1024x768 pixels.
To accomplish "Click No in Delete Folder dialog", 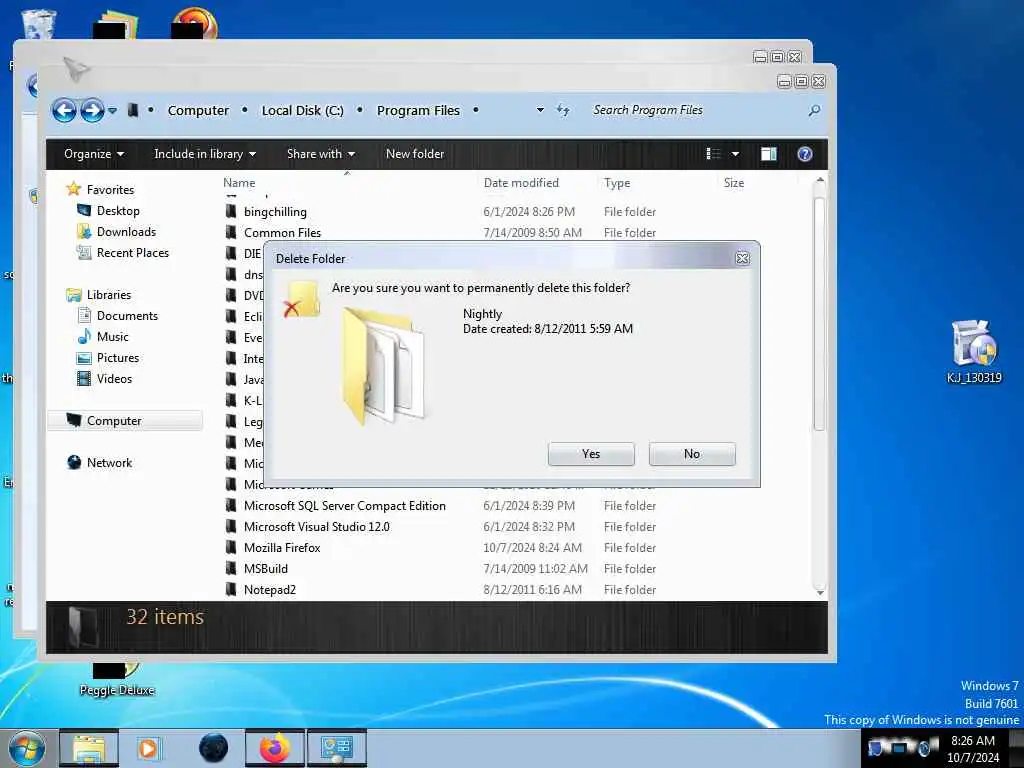I will (x=692, y=454).
